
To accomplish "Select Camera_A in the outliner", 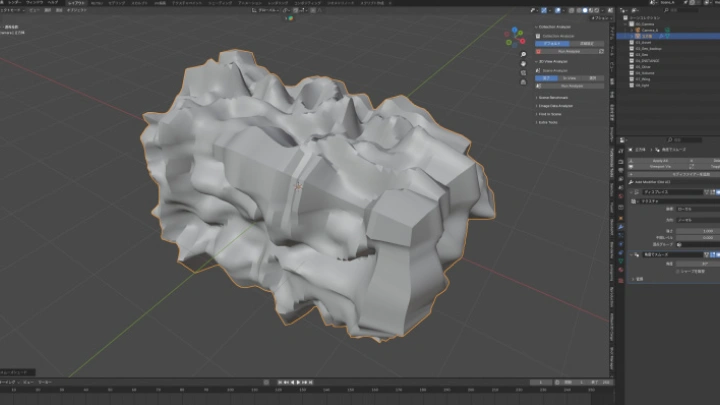I will [650, 30].
